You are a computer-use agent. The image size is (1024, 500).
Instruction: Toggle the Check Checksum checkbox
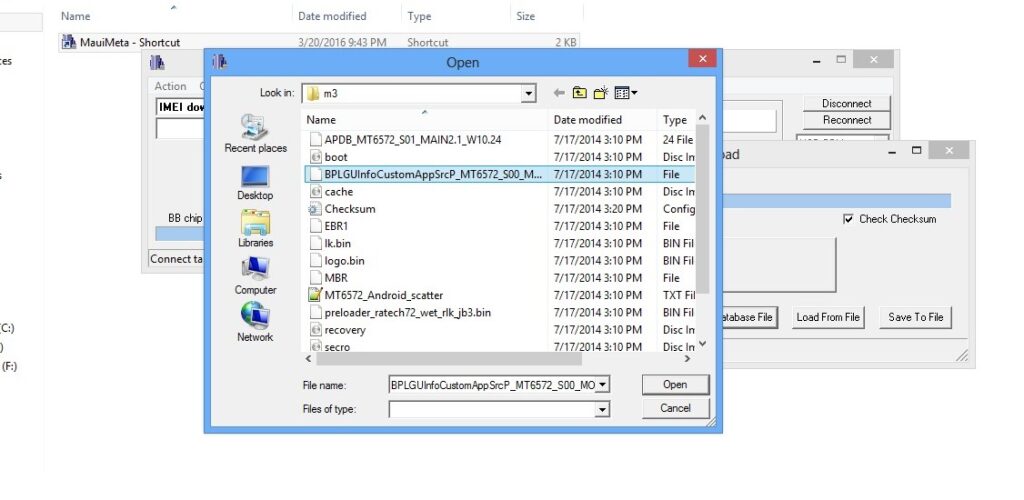(848, 219)
